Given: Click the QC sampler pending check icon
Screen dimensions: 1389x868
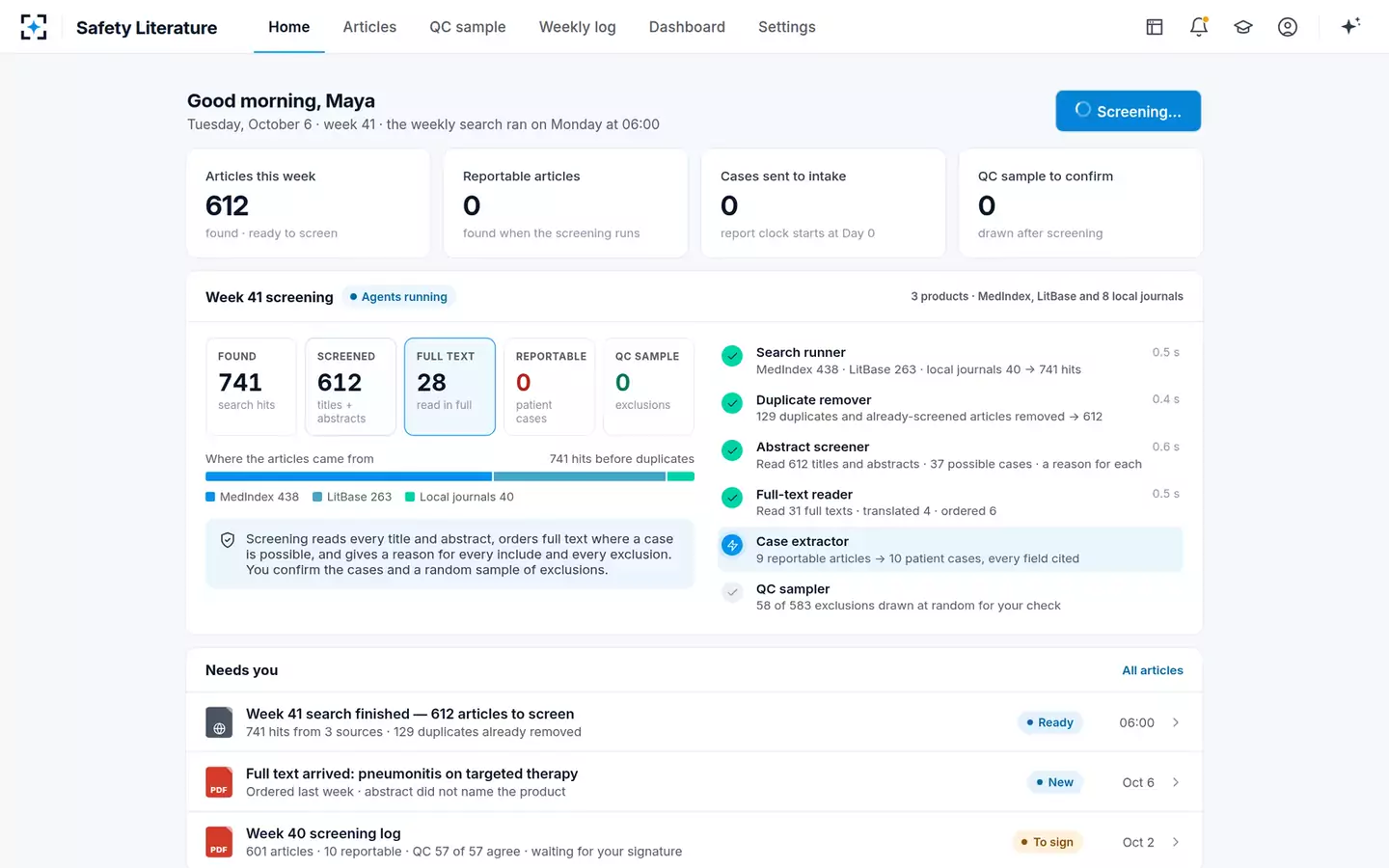Looking at the screenshot, I should [732, 592].
